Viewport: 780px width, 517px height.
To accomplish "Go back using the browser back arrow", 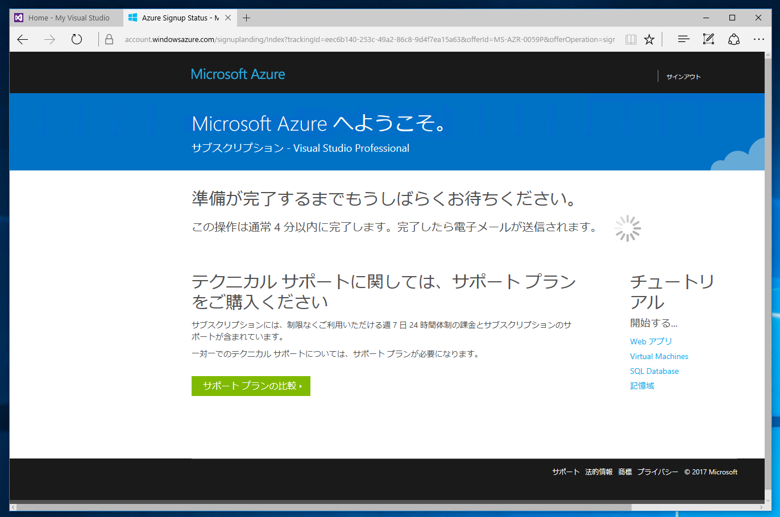I will (x=22, y=39).
